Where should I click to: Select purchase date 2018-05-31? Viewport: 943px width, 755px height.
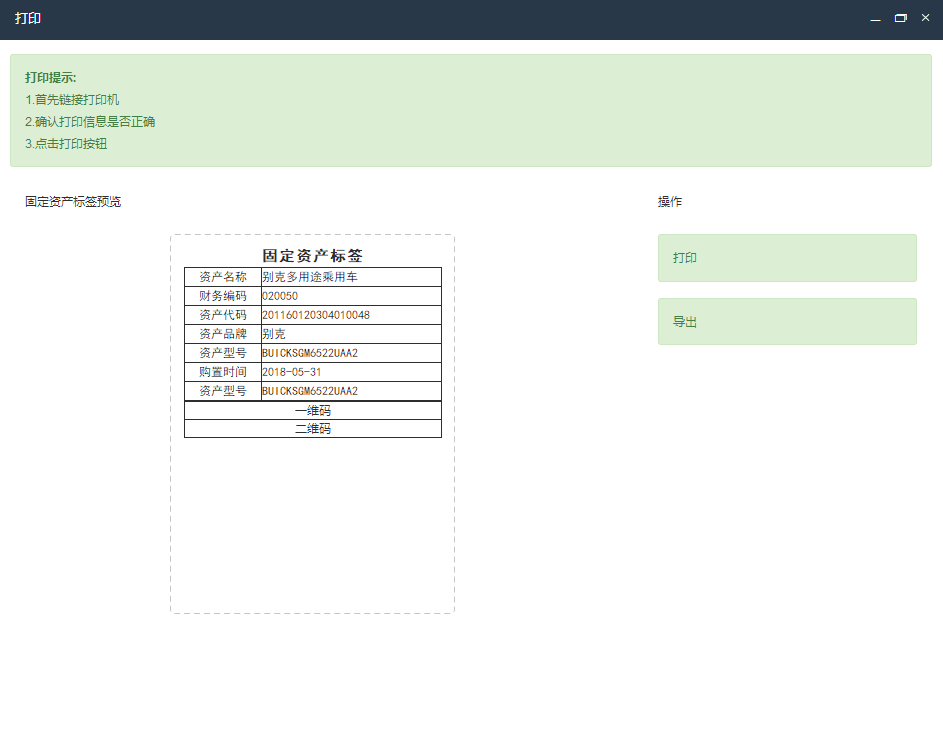[292, 372]
